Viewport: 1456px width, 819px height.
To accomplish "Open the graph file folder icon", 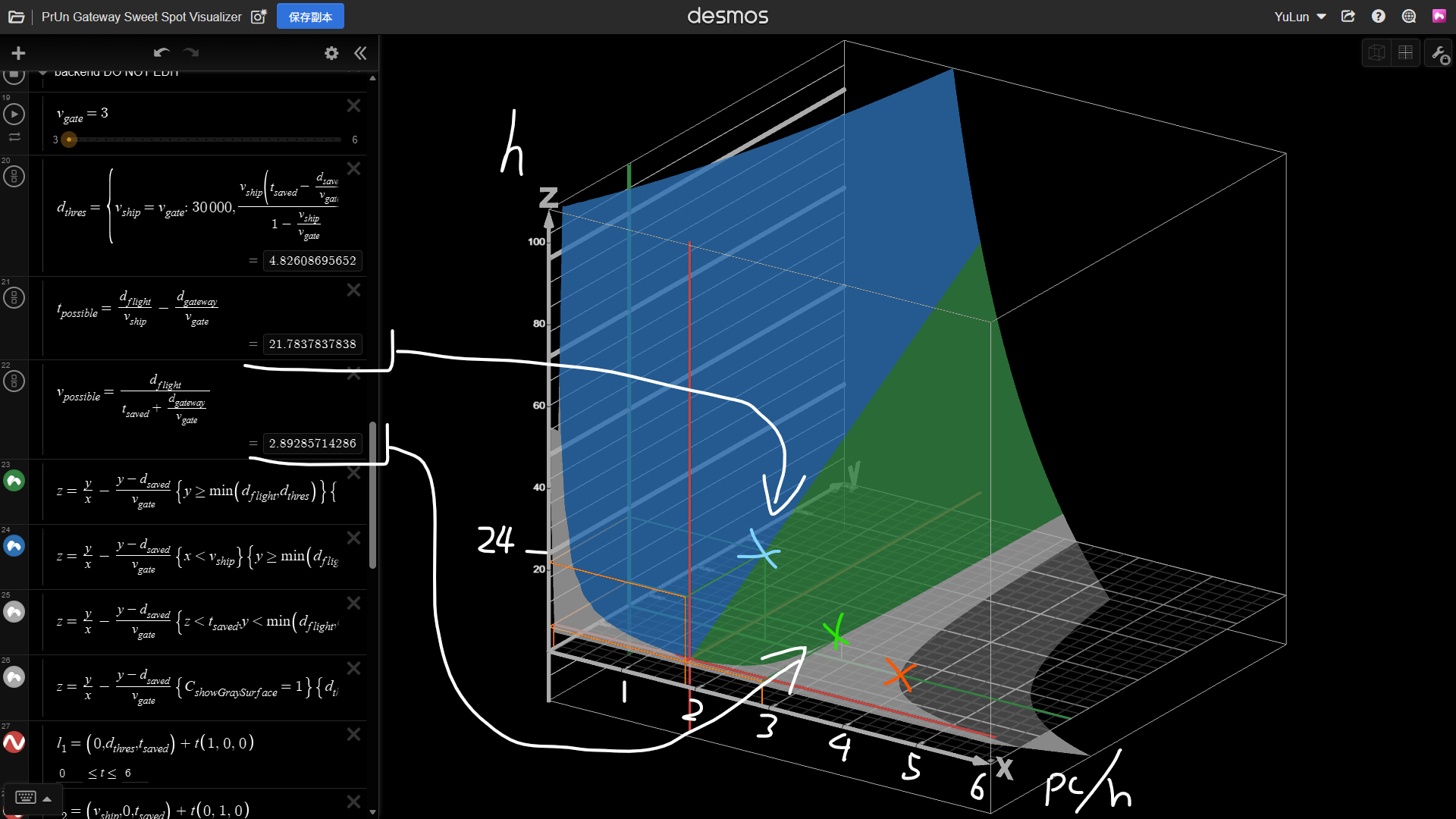I will 16,17.
